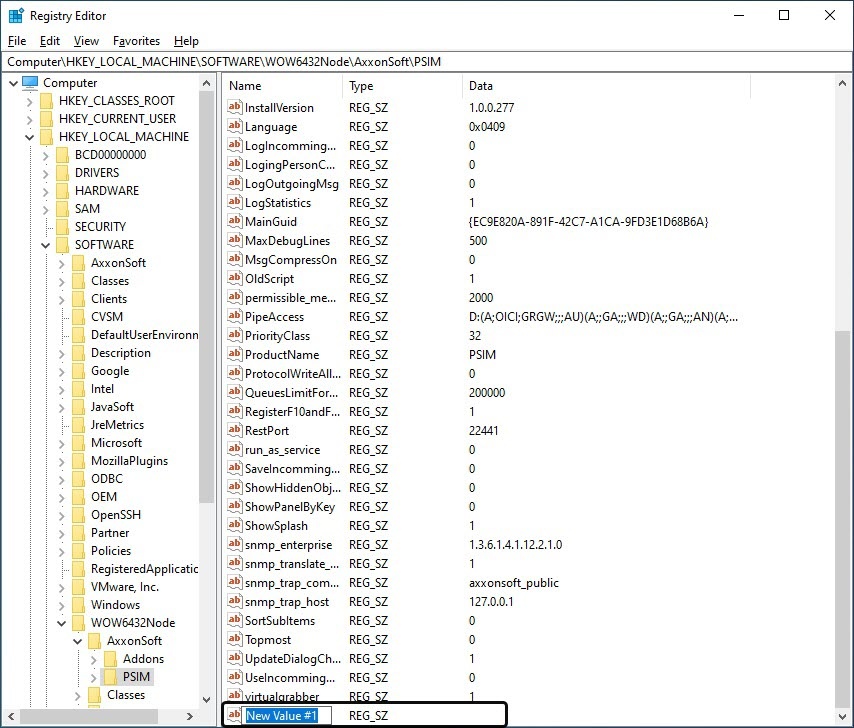Click the ab icon next to MainGuid

click(236, 221)
